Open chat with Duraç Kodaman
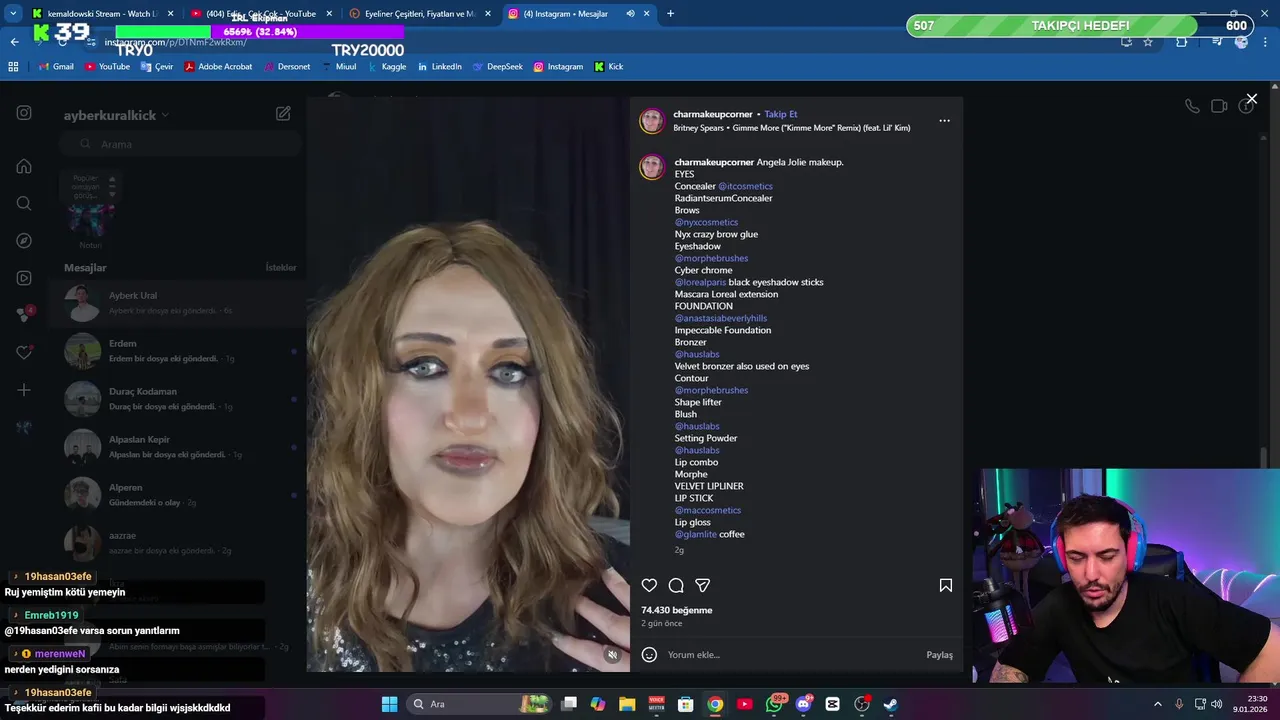This screenshot has width=1280, height=720. click(x=177, y=399)
